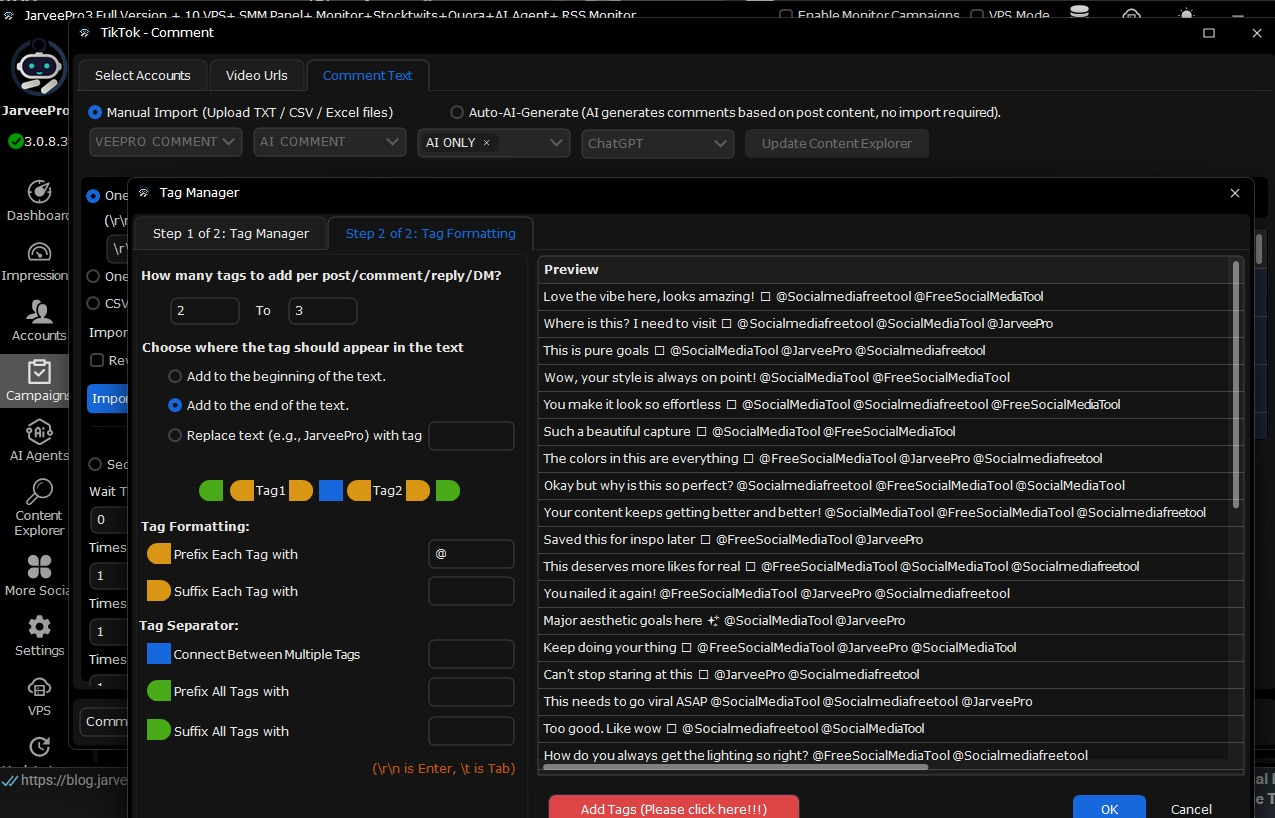The height and width of the screenshot is (818, 1275).
Task: Click the red Add Tags button
Action: 673,808
